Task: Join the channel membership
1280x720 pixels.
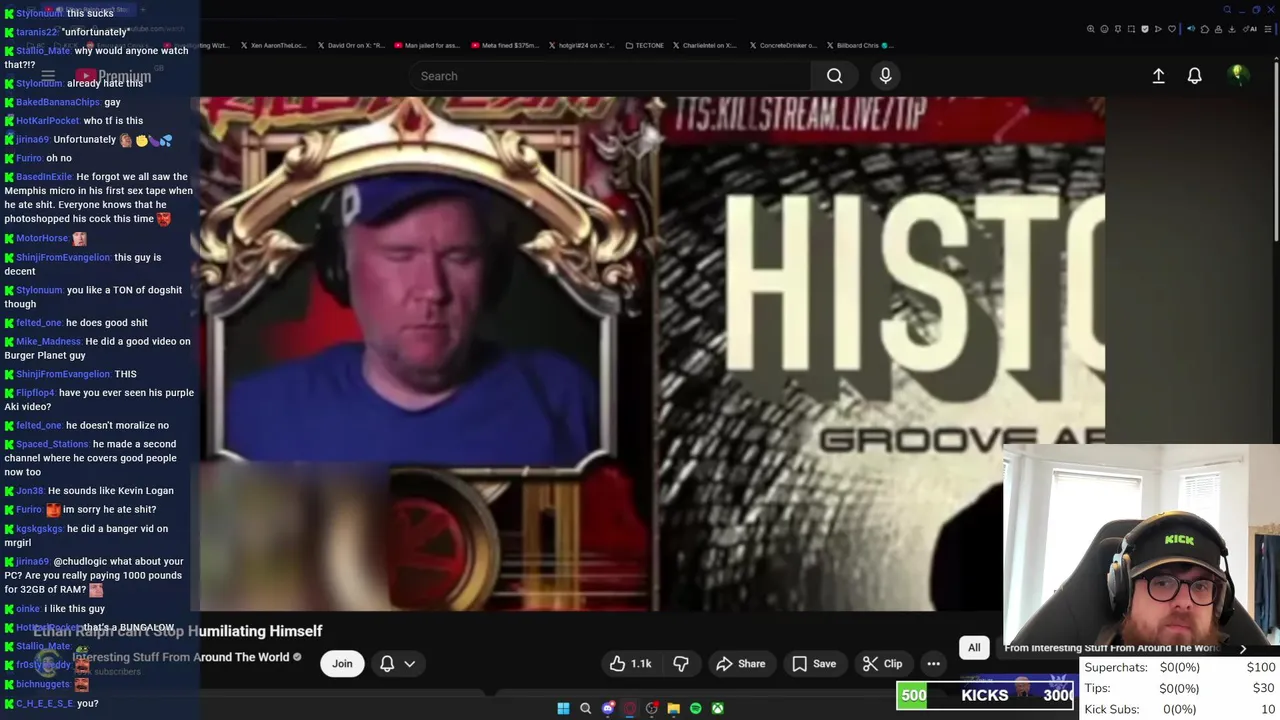Action: click(x=342, y=664)
